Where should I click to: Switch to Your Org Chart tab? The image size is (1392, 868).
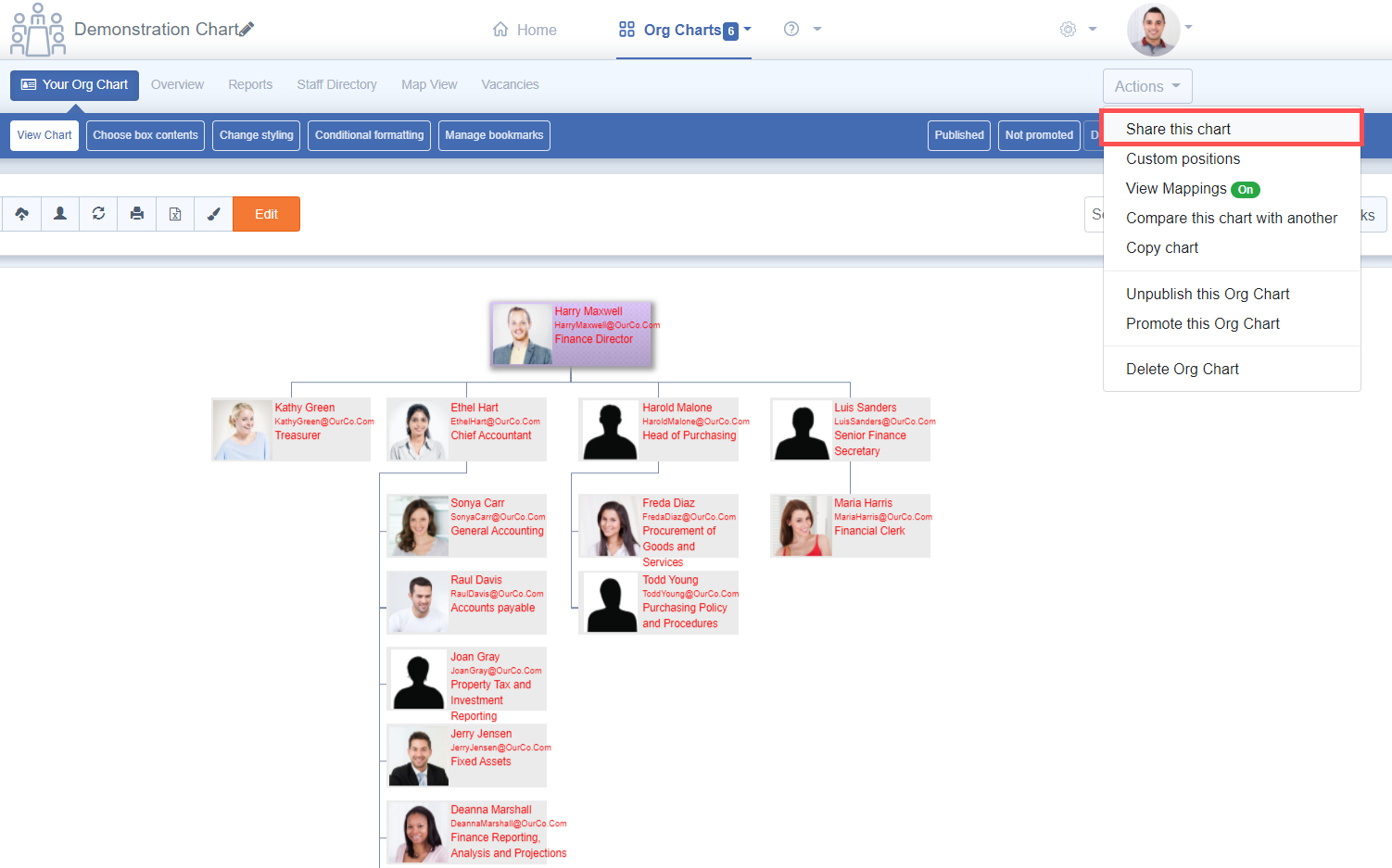pyautogui.click(x=74, y=85)
